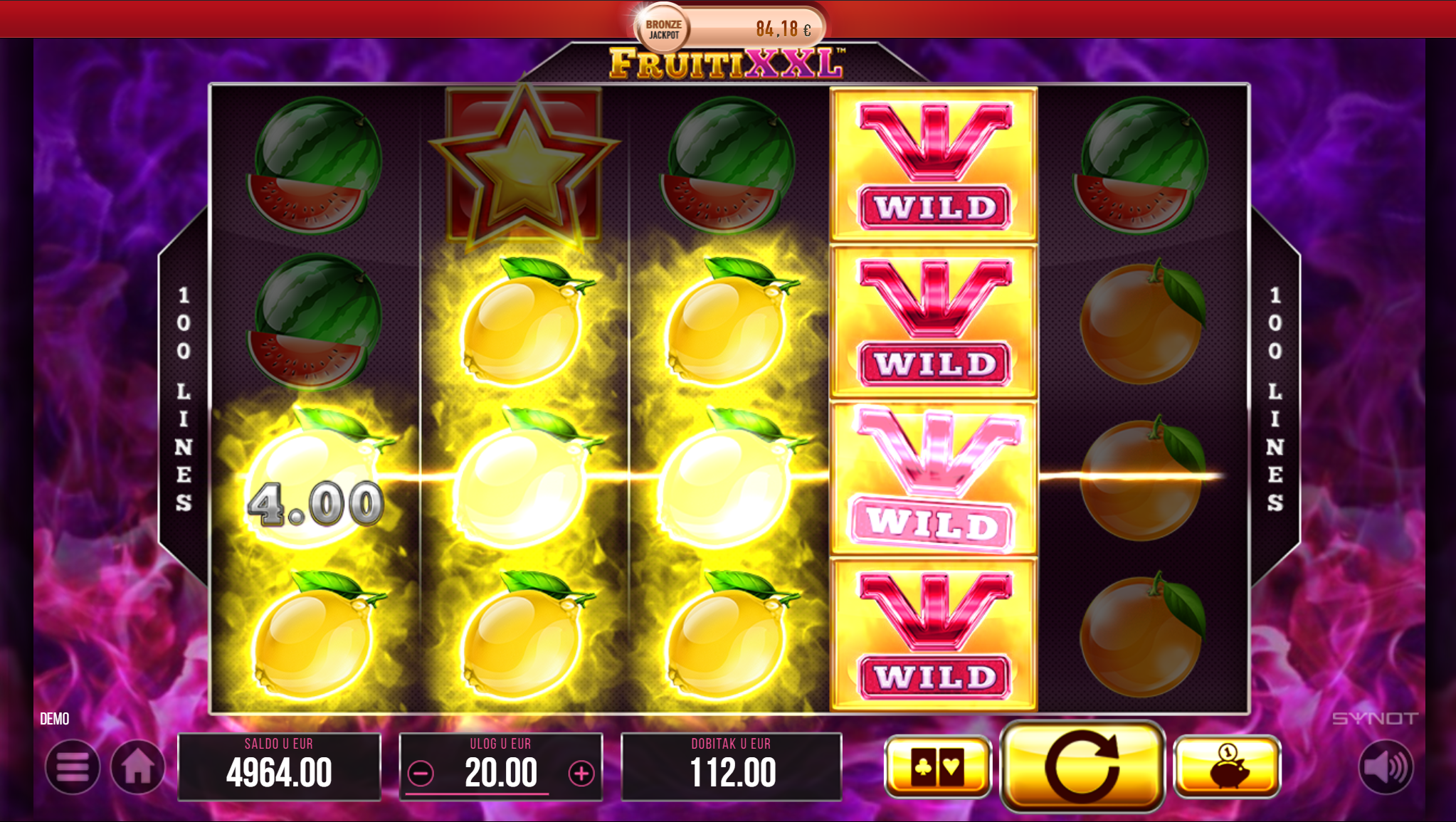The height and width of the screenshot is (822, 1456).
Task: Go to the home lobby
Action: (x=138, y=767)
